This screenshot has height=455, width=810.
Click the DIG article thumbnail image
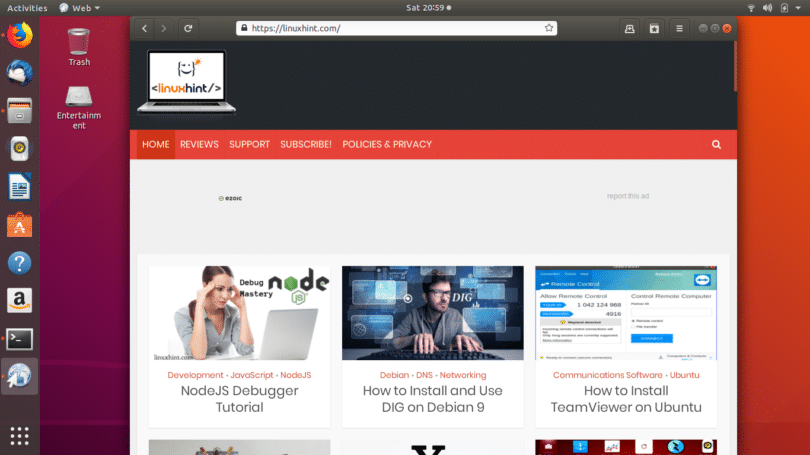pyautogui.click(x=433, y=313)
